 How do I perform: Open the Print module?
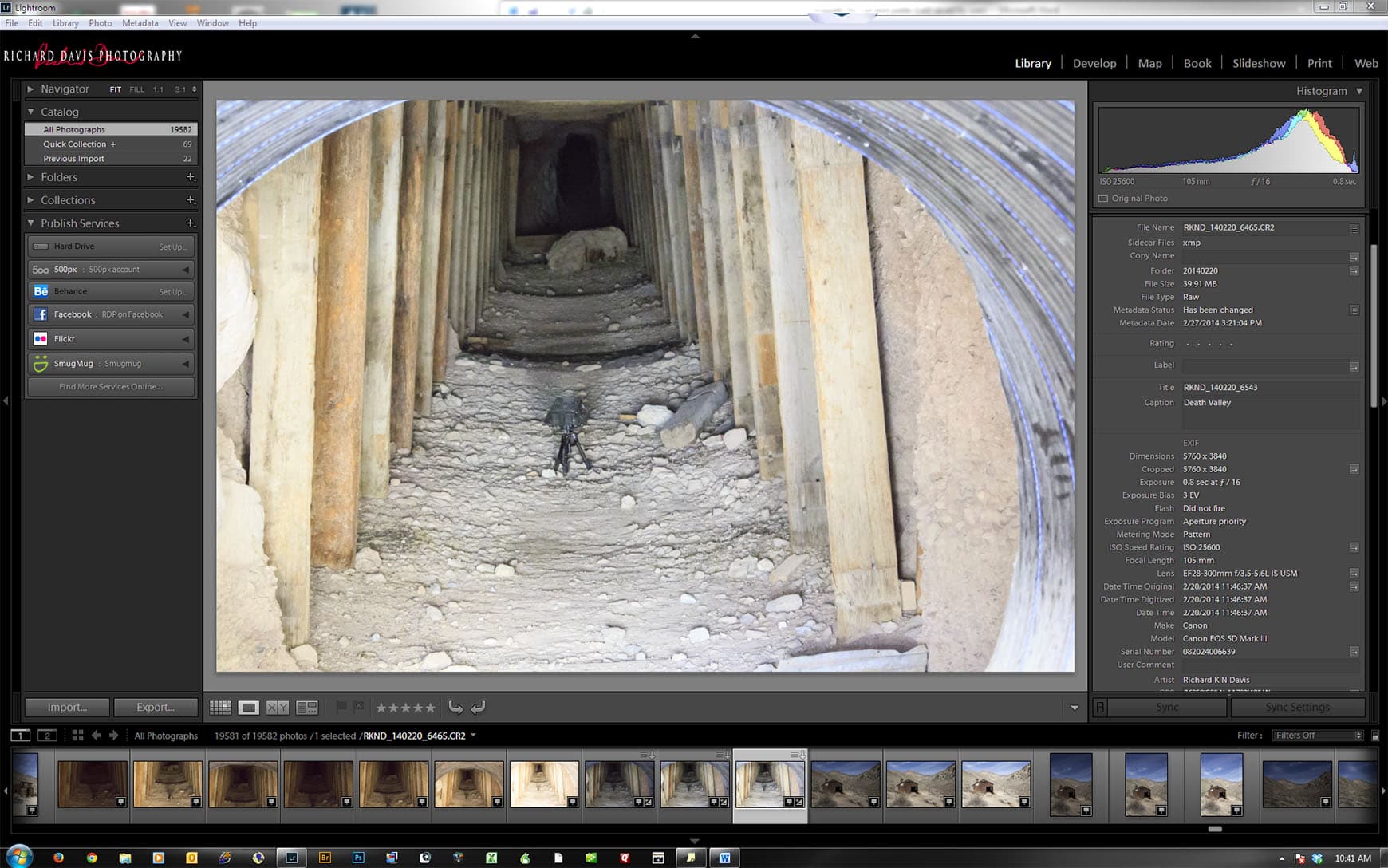(1319, 63)
